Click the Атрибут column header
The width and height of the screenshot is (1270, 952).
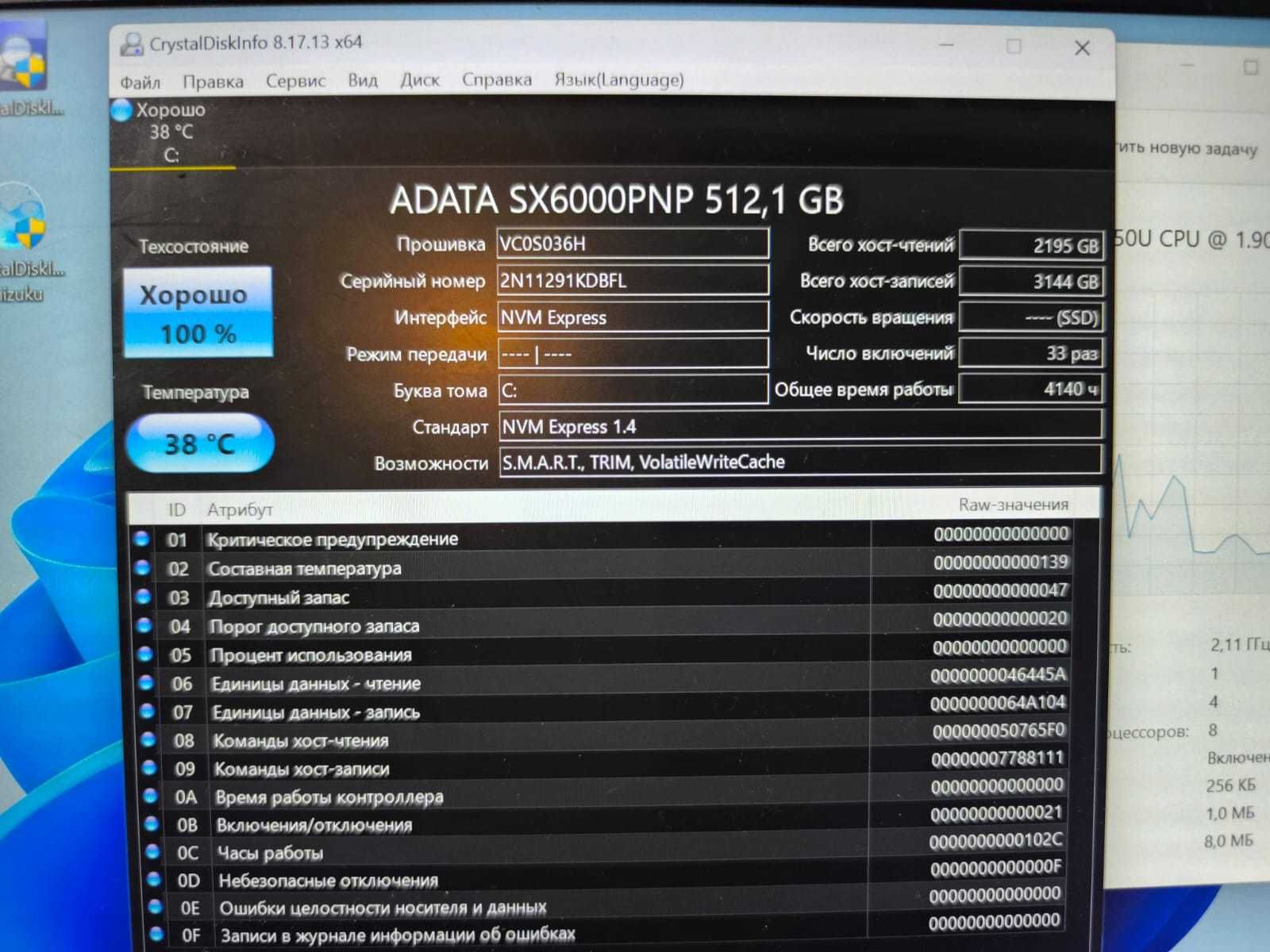point(240,509)
